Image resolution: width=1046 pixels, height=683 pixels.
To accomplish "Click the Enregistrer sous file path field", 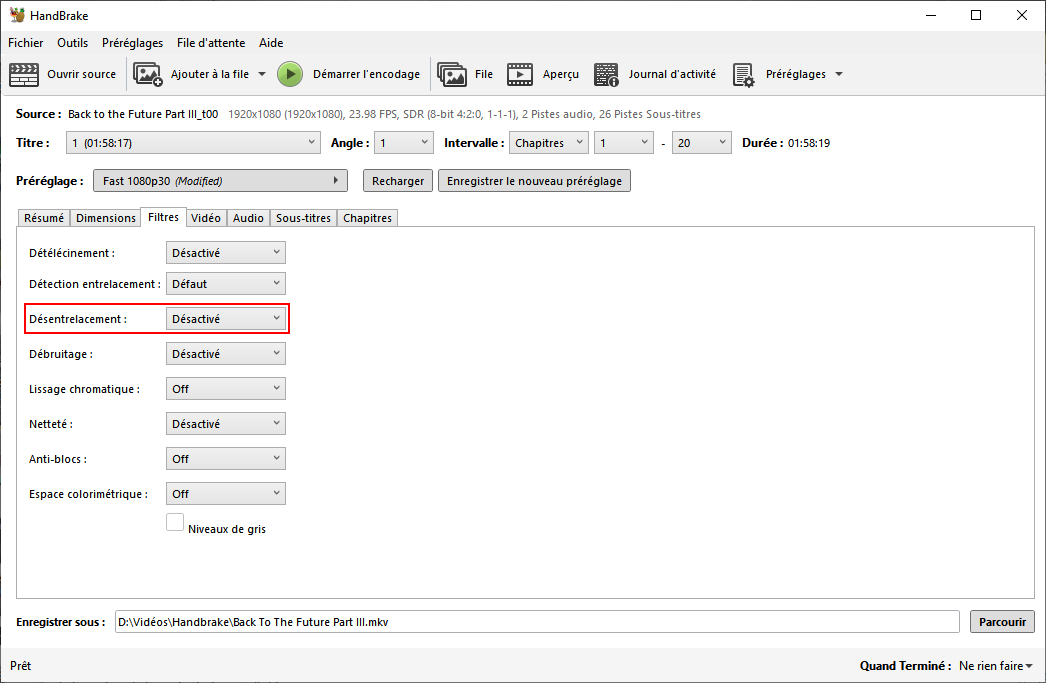I will pyautogui.click(x=536, y=622).
